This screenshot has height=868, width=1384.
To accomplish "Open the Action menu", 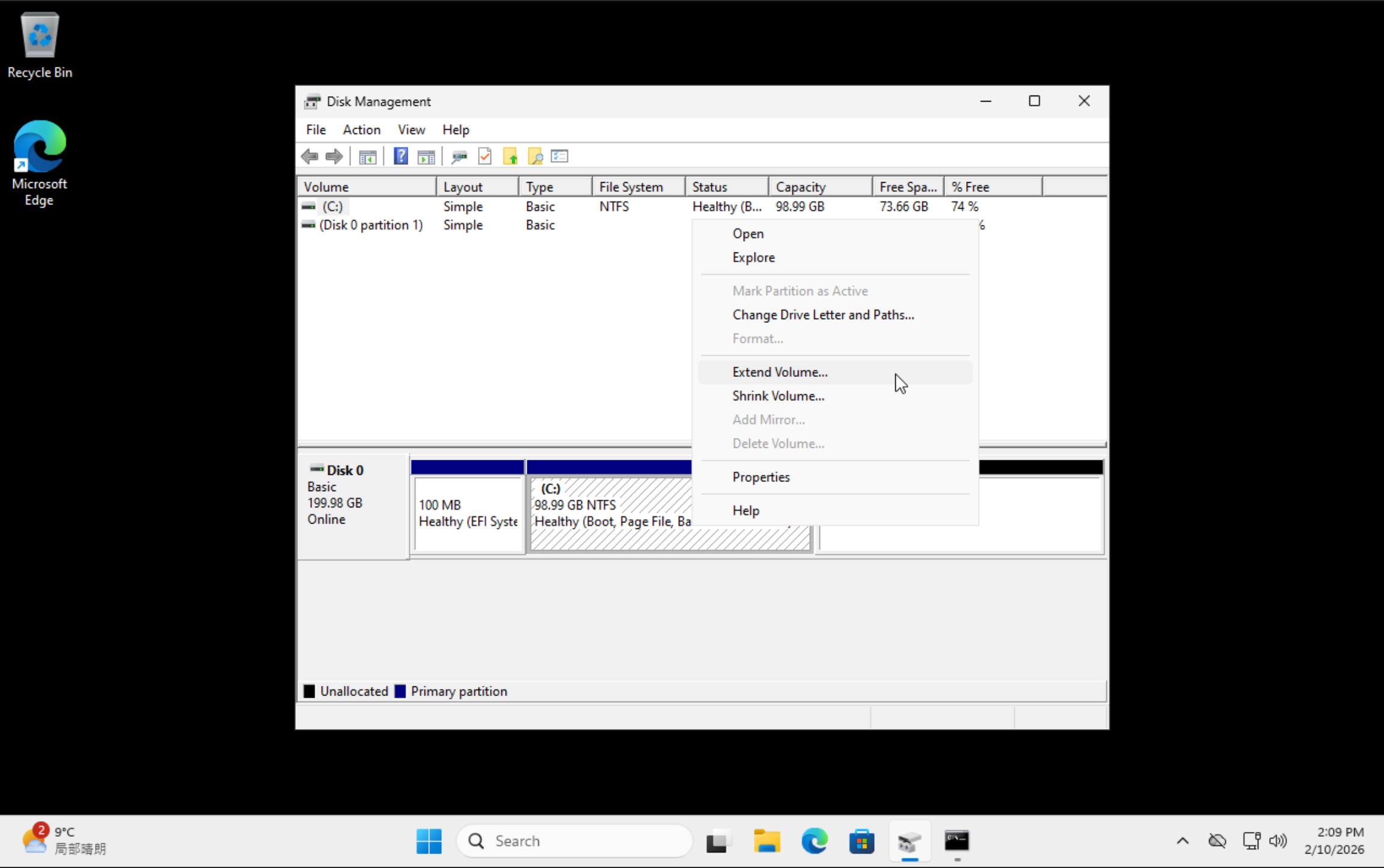I will (361, 130).
